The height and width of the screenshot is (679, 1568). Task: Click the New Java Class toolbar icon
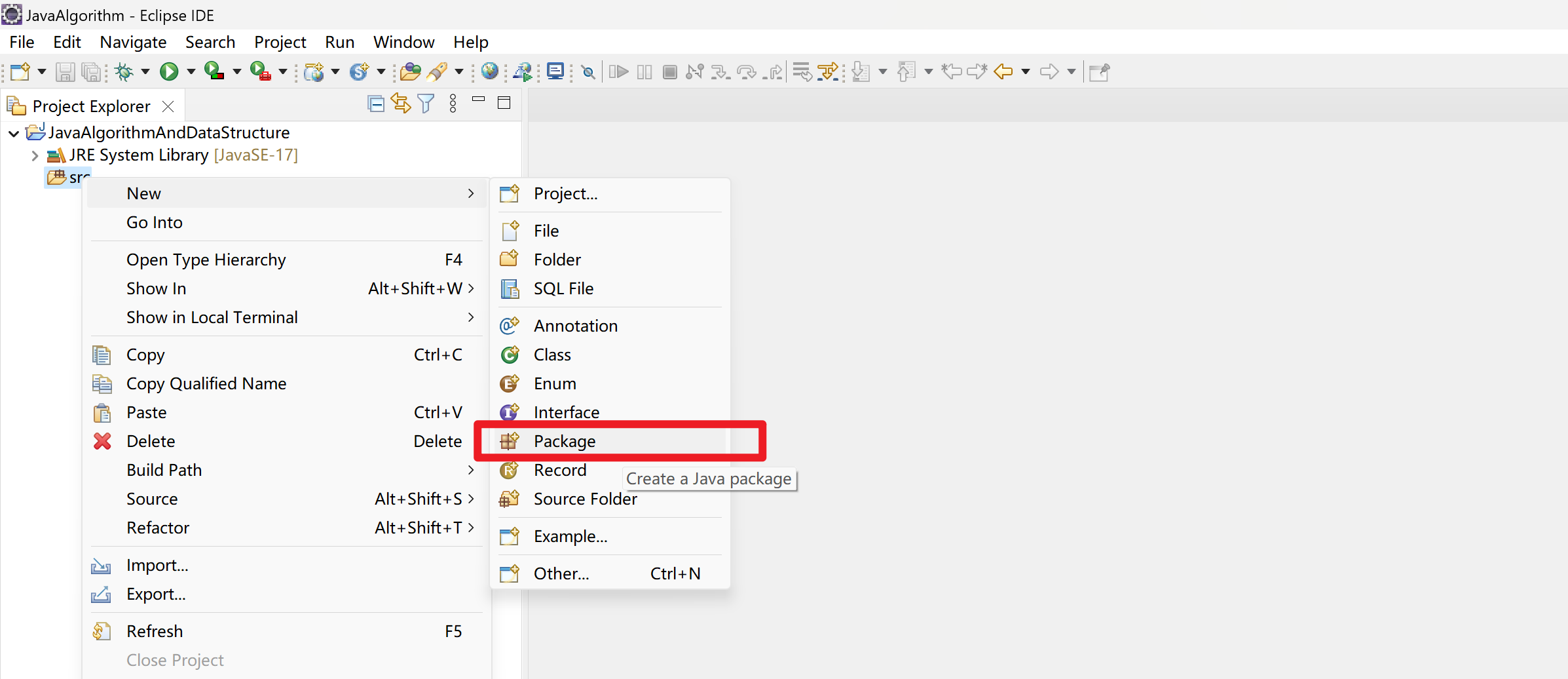[359, 71]
